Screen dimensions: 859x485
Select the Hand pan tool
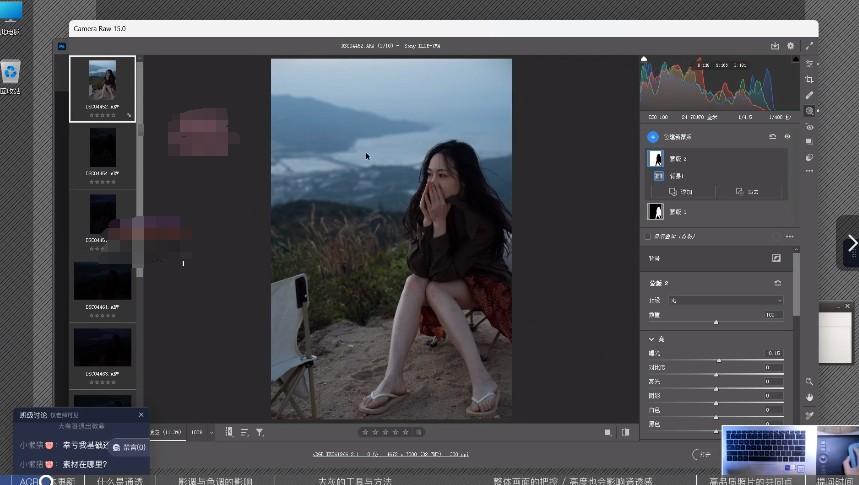809,397
